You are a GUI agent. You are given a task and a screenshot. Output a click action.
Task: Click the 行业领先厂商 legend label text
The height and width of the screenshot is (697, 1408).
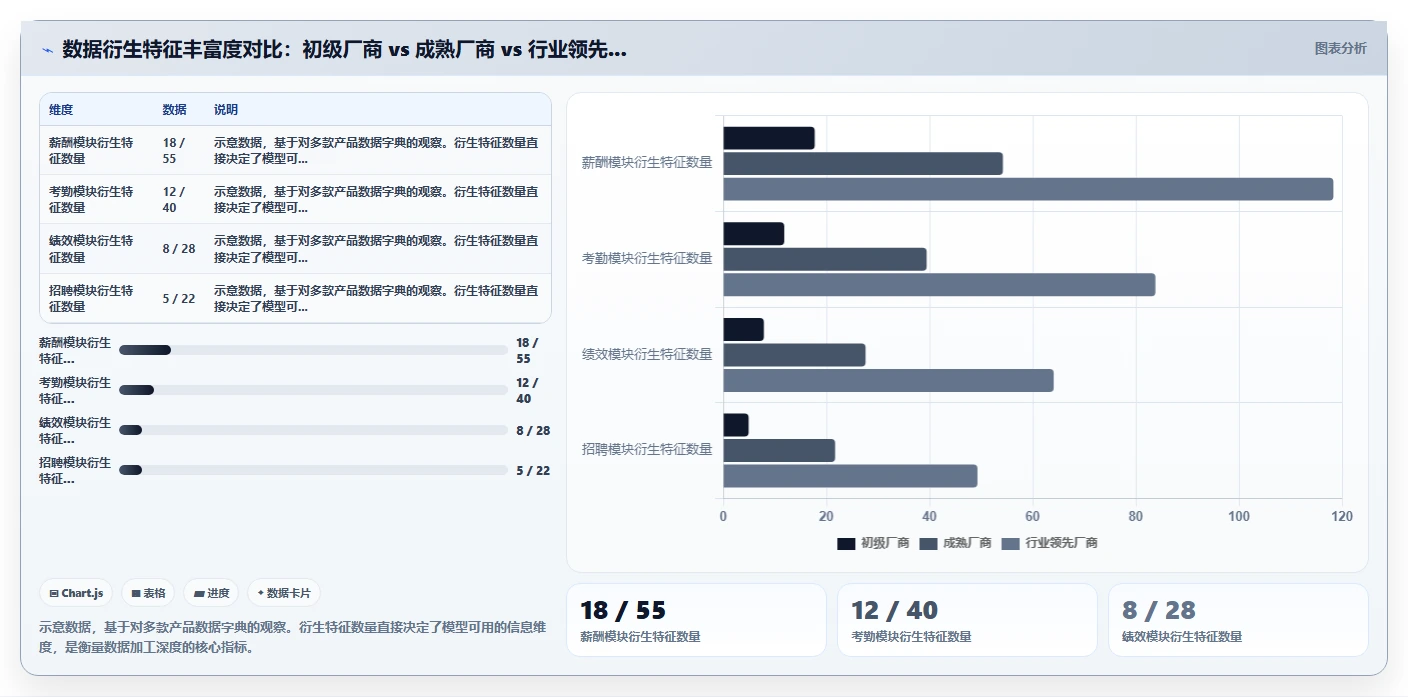(1061, 543)
